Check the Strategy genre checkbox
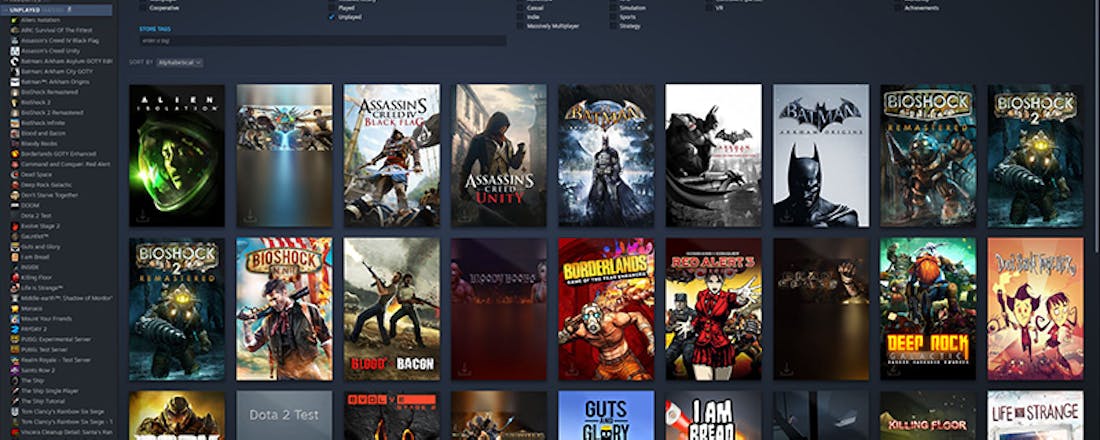Screen dimensions: 1100x440 coord(613,25)
